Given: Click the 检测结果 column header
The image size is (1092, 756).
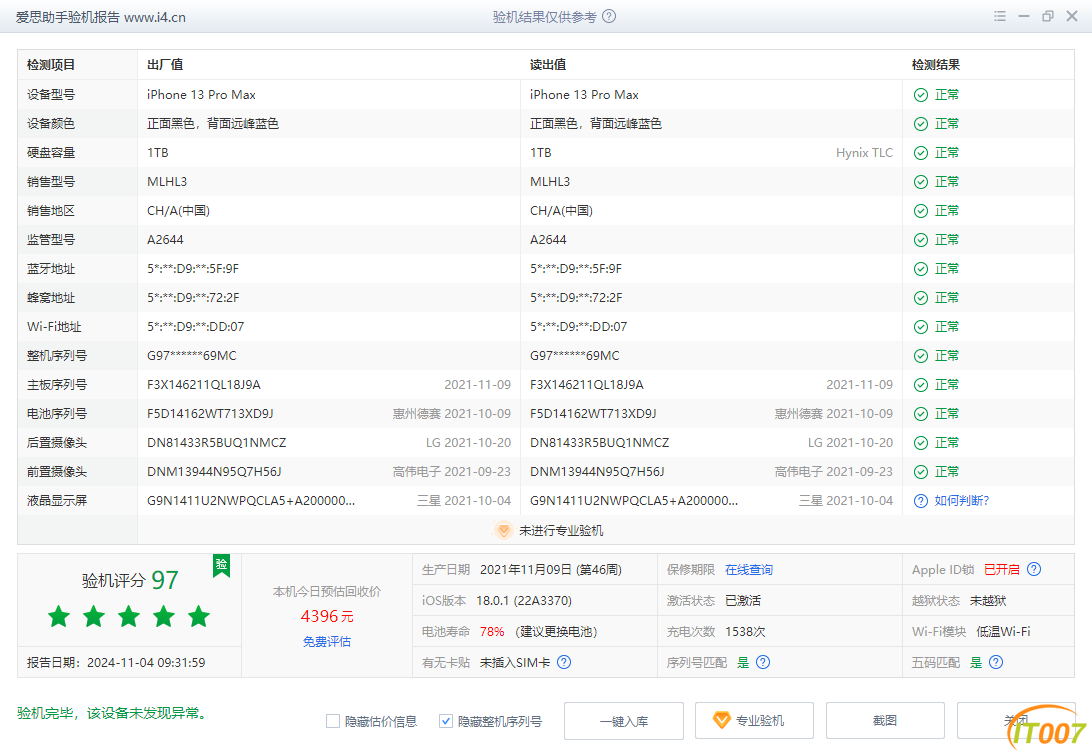Looking at the screenshot, I should pyautogui.click(x=936, y=65).
